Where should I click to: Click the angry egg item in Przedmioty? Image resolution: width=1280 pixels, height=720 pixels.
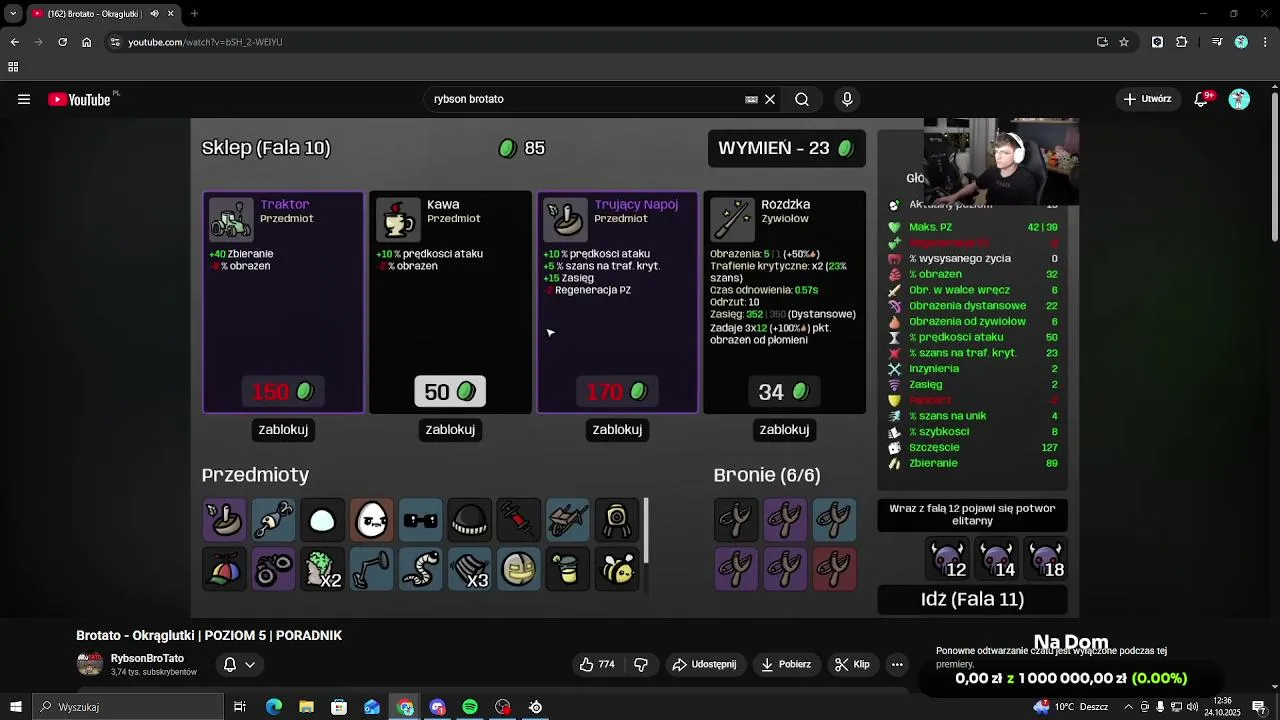(372, 520)
